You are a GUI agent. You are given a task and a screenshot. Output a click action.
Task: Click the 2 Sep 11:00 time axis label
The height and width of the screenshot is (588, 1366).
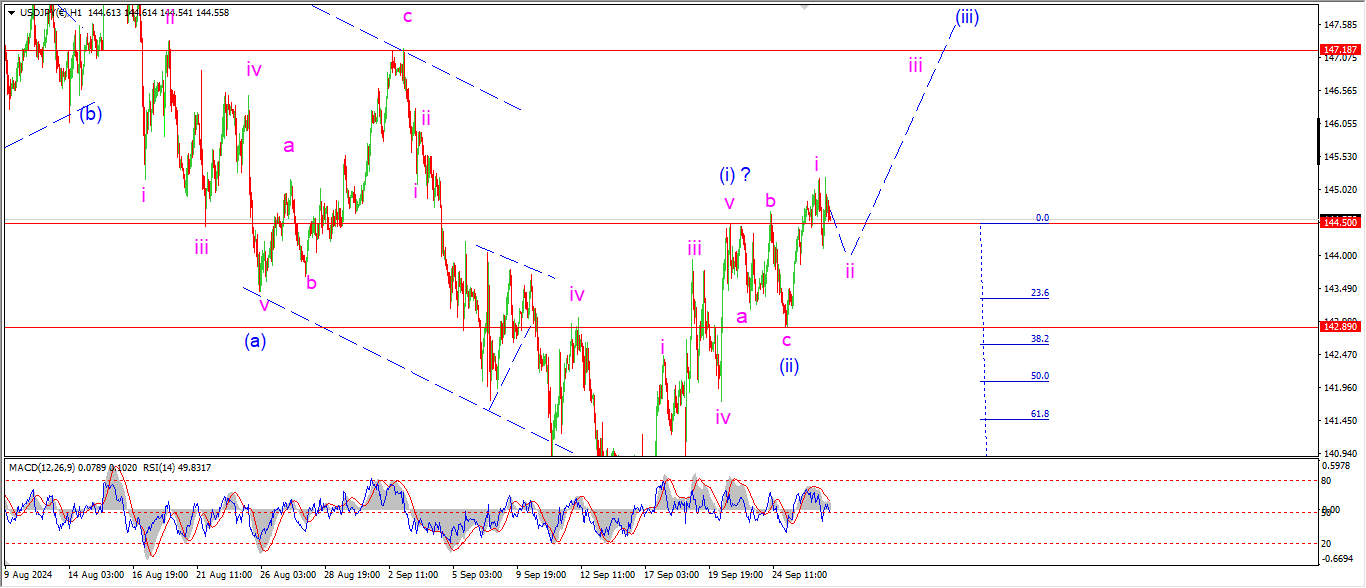412,575
